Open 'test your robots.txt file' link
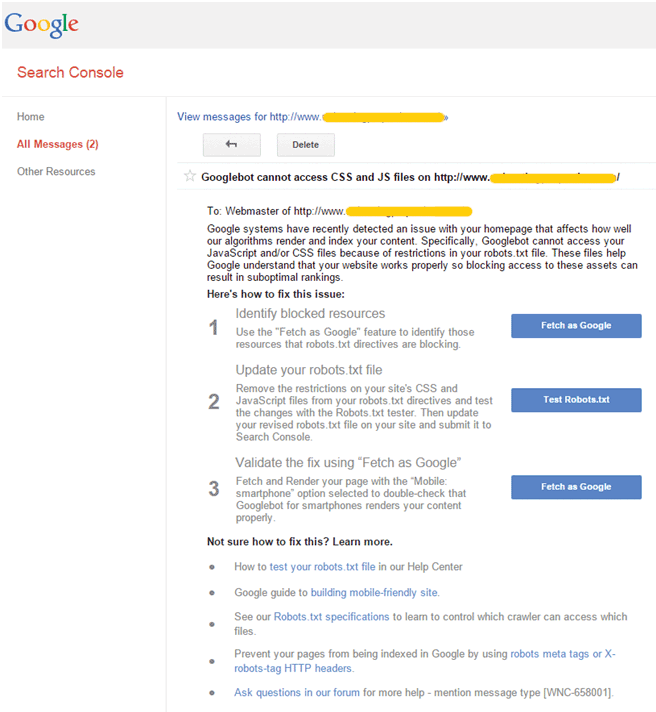This screenshot has height=712, width=656. pyautogui.click(x=322, y=567)
